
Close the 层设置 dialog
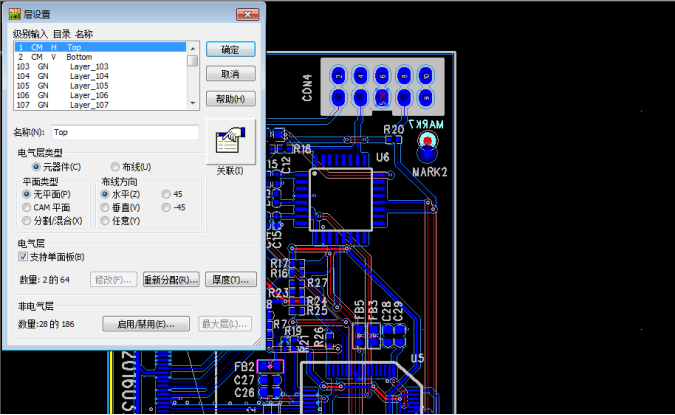[248, 14]
